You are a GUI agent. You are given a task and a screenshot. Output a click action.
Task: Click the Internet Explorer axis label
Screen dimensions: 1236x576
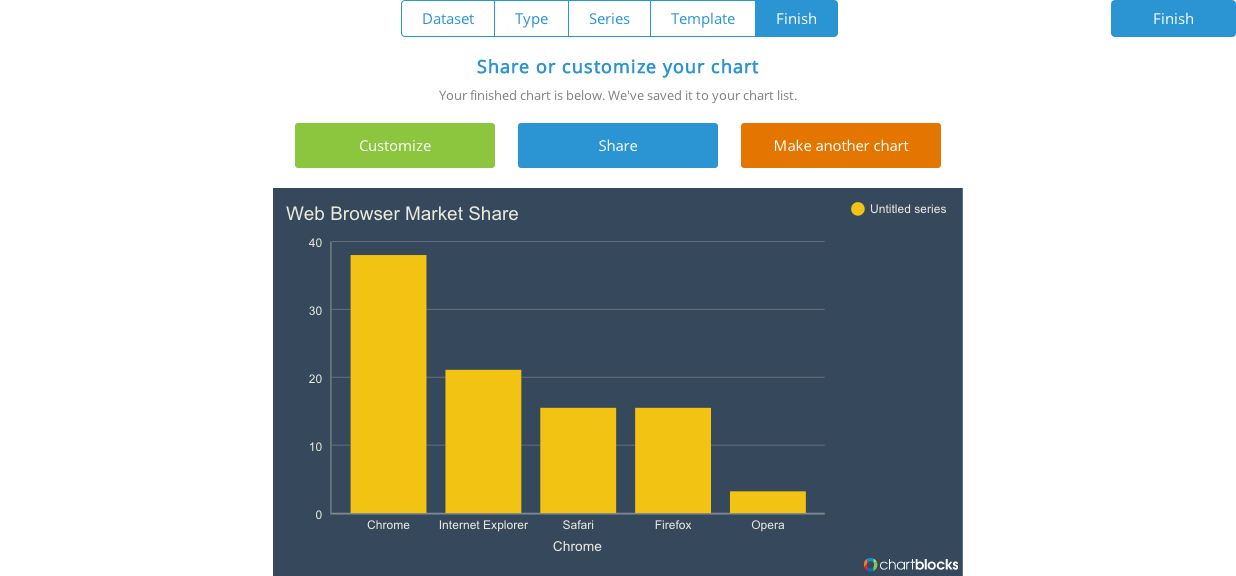click(483, 525)
